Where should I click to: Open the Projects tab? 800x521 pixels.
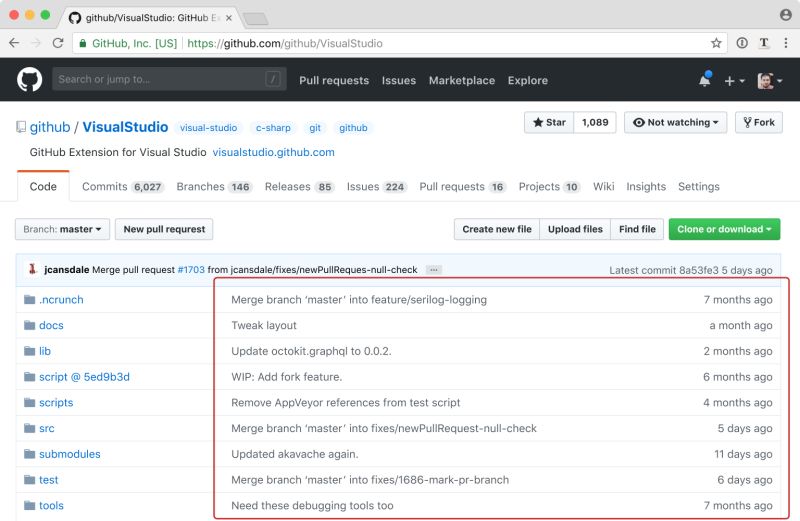pos(549,187)
